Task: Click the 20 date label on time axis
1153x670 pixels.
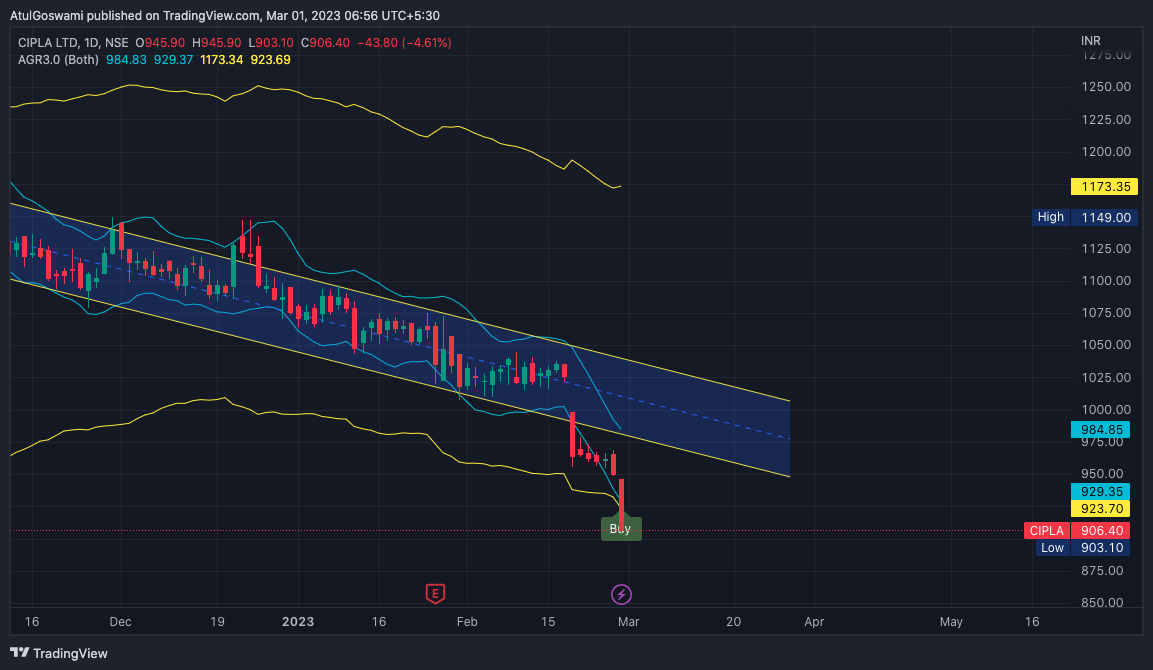Action: pos(733,621)
